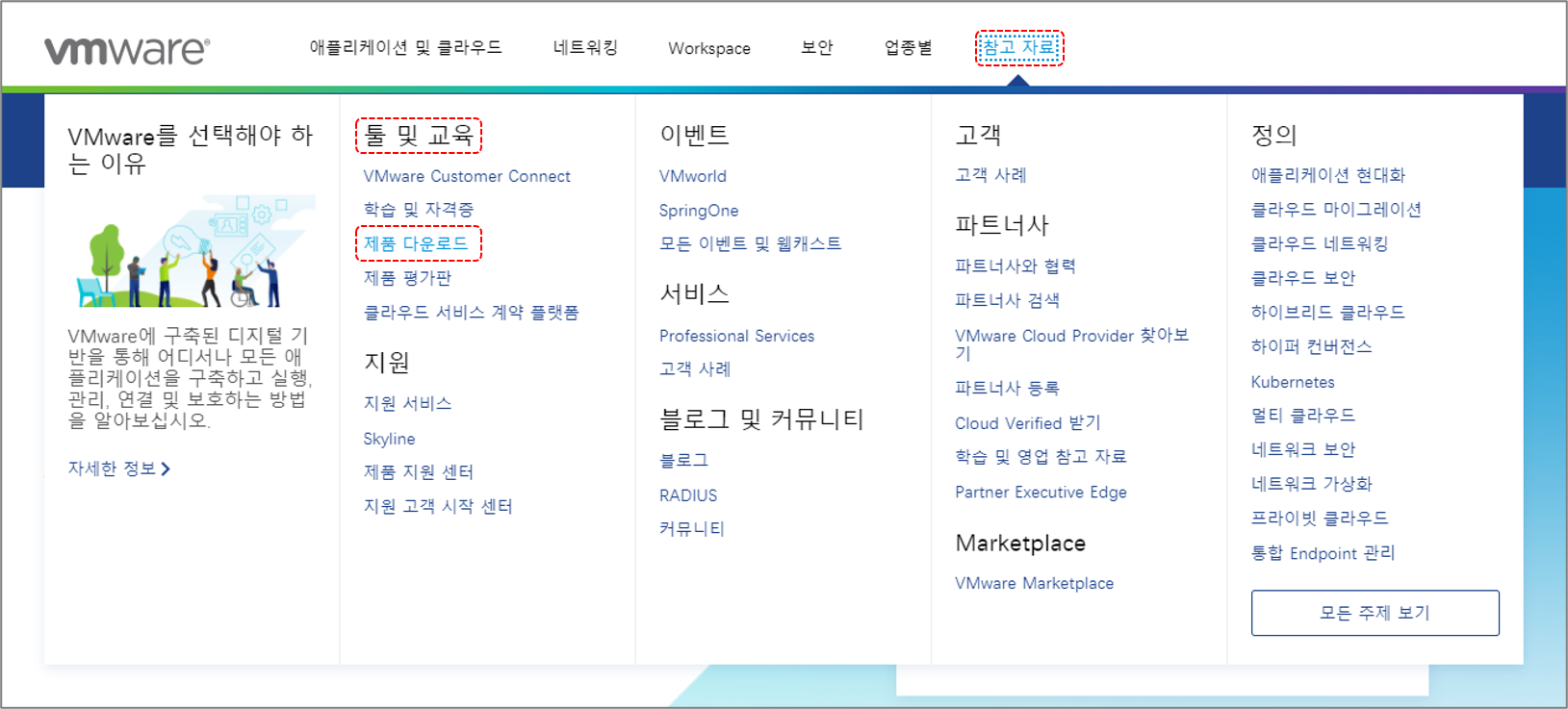Screen dimensions: 1568x709
Task: Open 클라우드 서비스 계약 플랫폼 link
Action: tap(471, 313)
